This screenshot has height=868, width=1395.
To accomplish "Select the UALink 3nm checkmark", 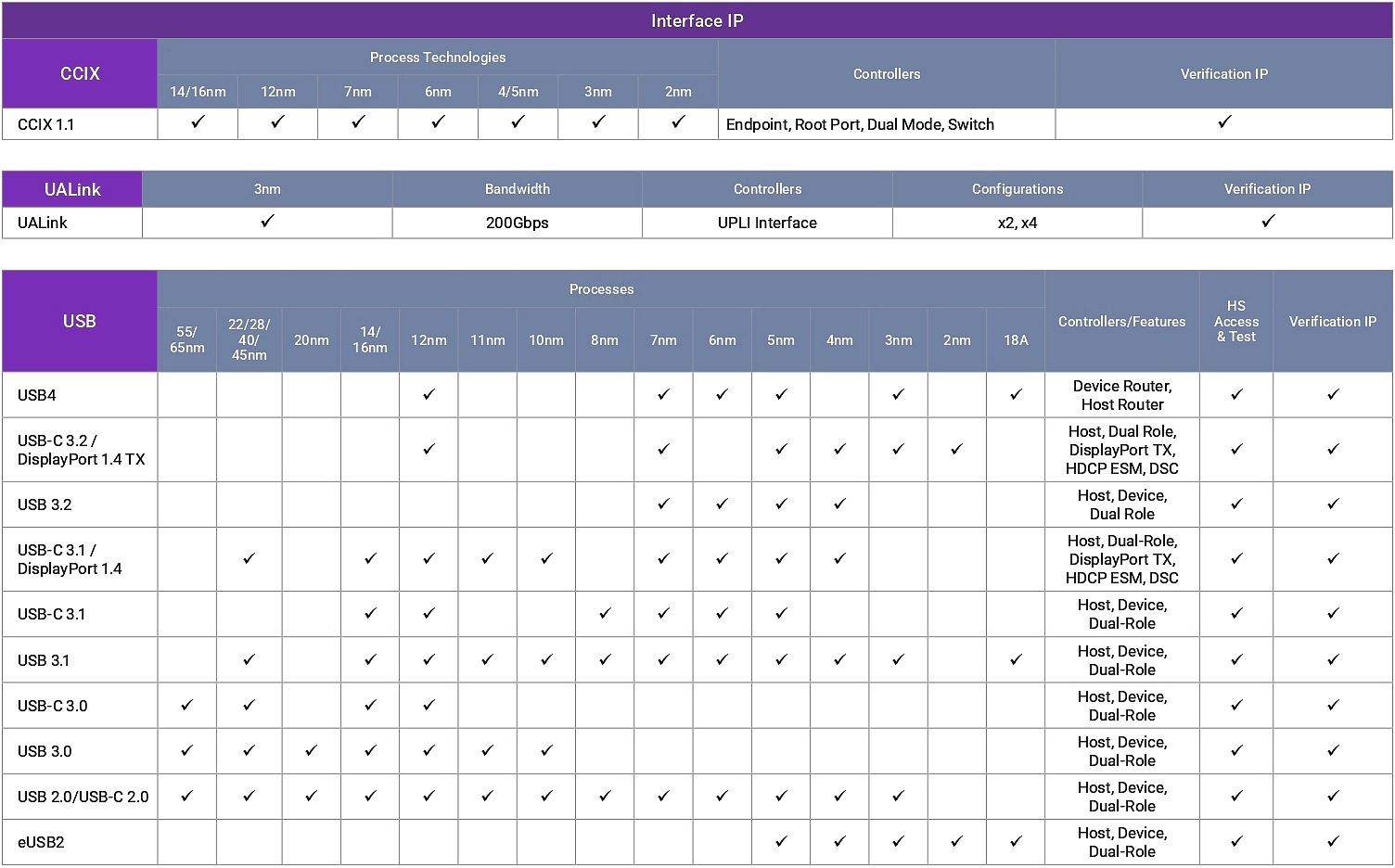I will click(x=267, y=222).
